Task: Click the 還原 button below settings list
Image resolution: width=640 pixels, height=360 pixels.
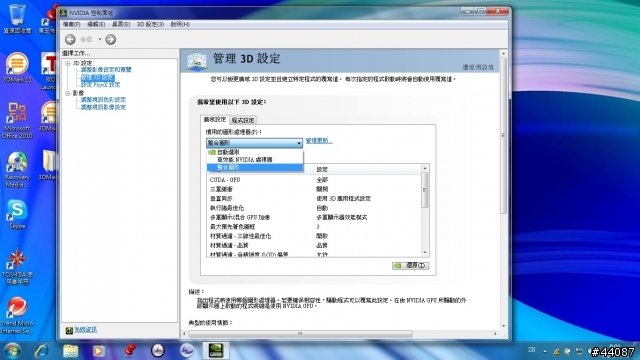Action: coord(410,266)
